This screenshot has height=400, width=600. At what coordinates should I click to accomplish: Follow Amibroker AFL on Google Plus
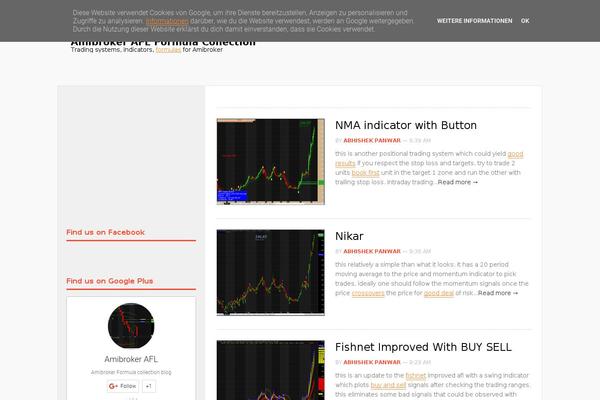123,386
